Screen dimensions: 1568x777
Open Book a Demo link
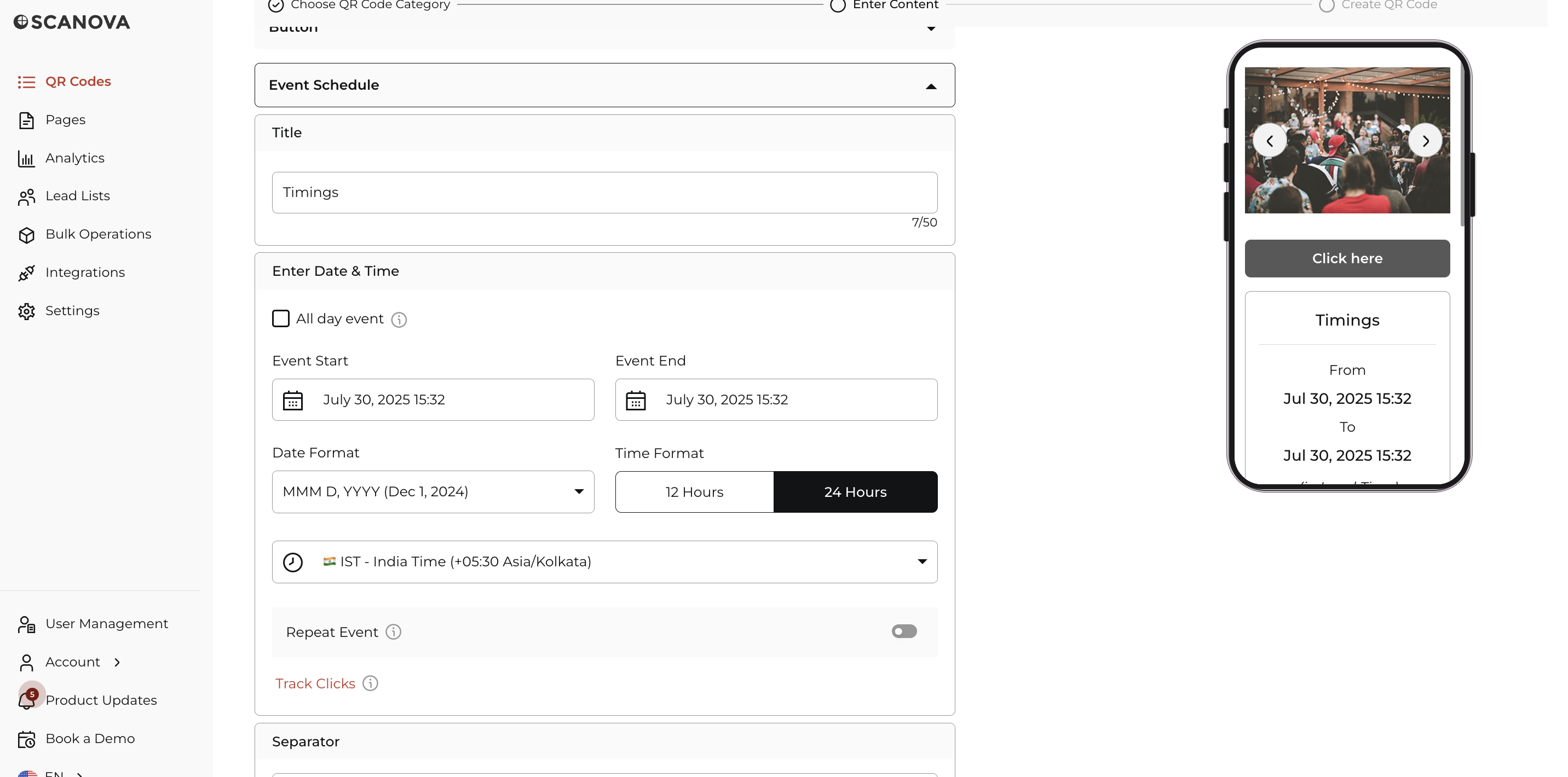(90, 739)
